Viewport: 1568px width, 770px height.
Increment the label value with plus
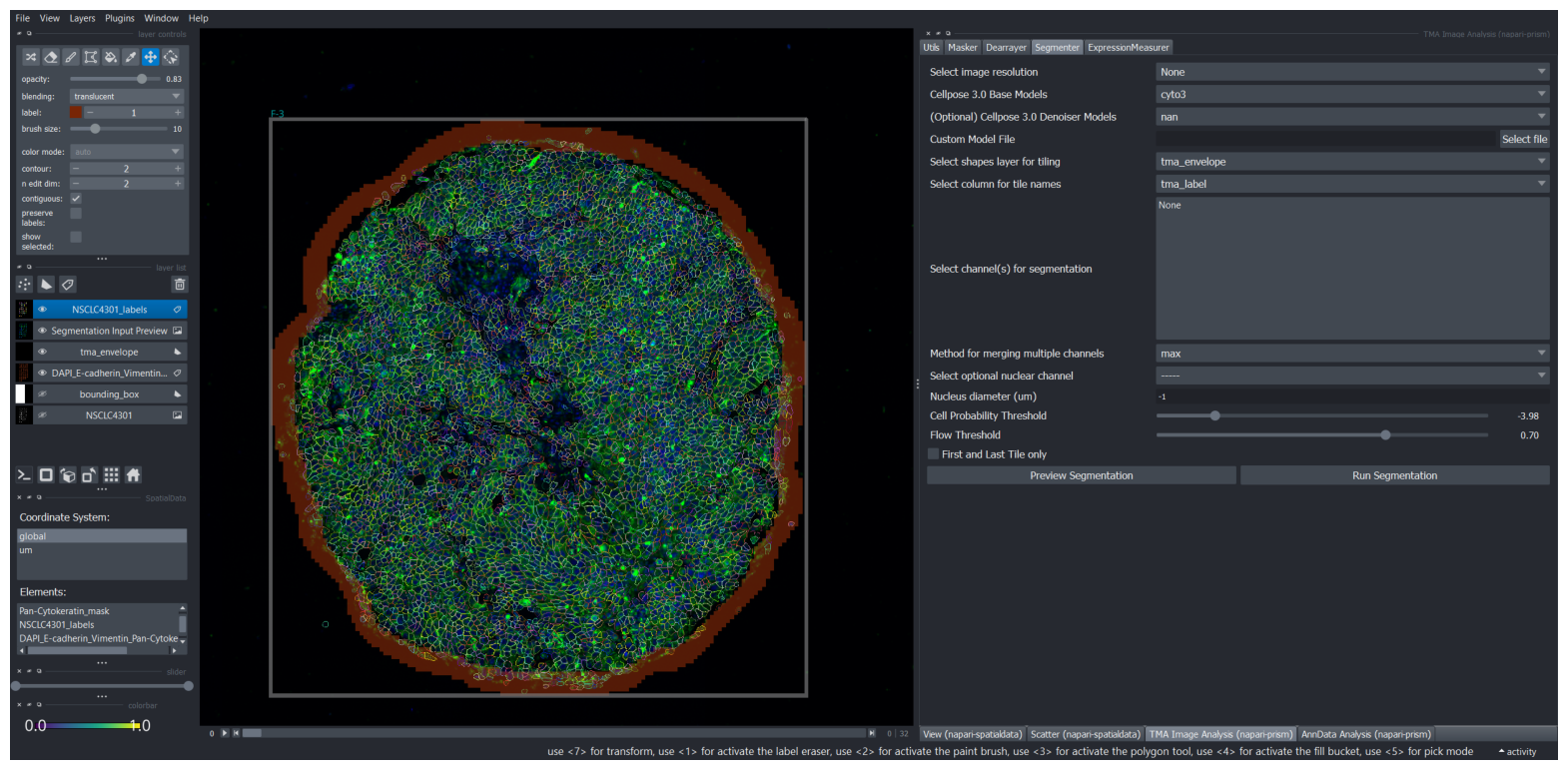click(x=178, y=113)
